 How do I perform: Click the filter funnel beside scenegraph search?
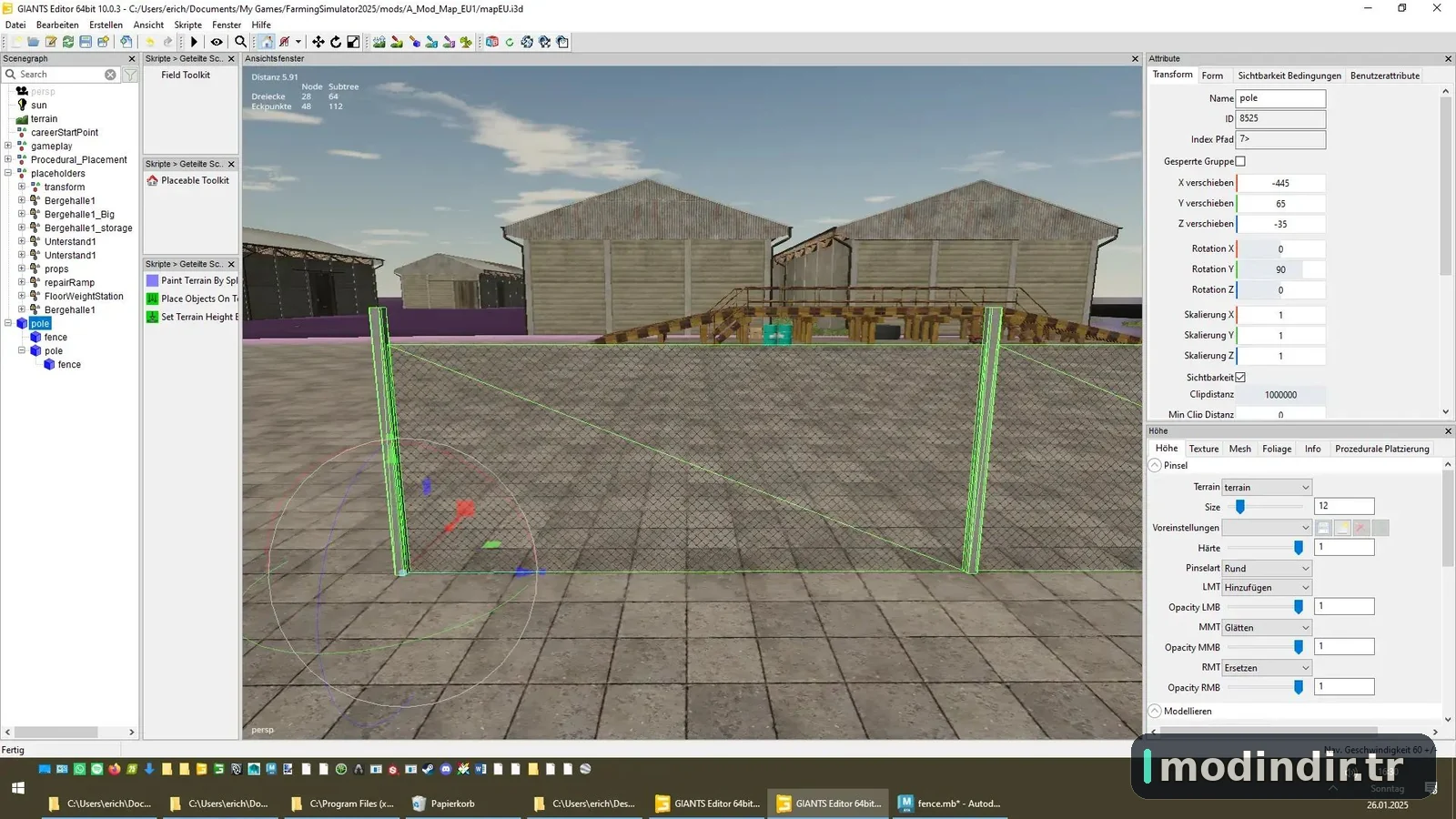[x=130, y=75]
